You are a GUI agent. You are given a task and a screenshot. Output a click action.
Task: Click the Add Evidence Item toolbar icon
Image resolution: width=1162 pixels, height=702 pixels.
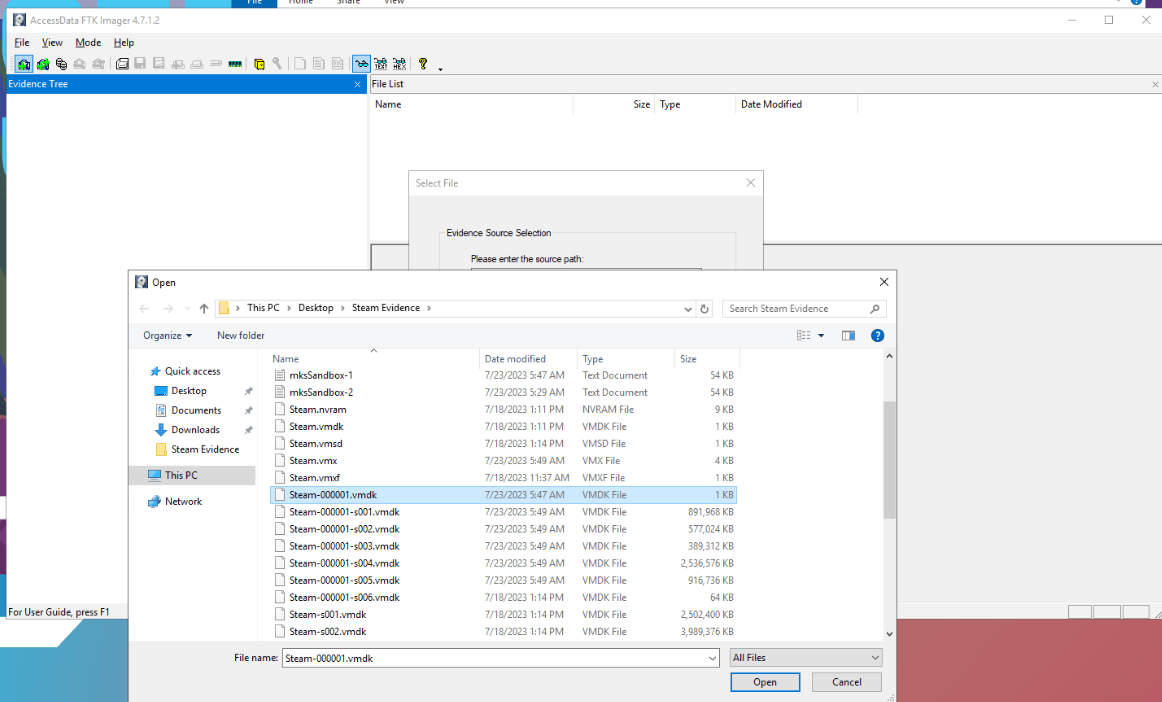click(x=24, y=64)
